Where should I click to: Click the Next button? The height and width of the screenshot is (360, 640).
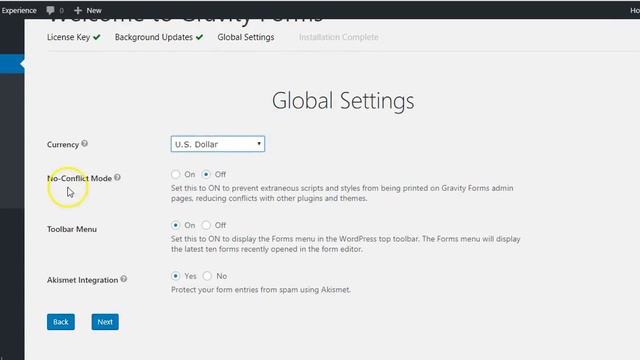coord(105,322)
